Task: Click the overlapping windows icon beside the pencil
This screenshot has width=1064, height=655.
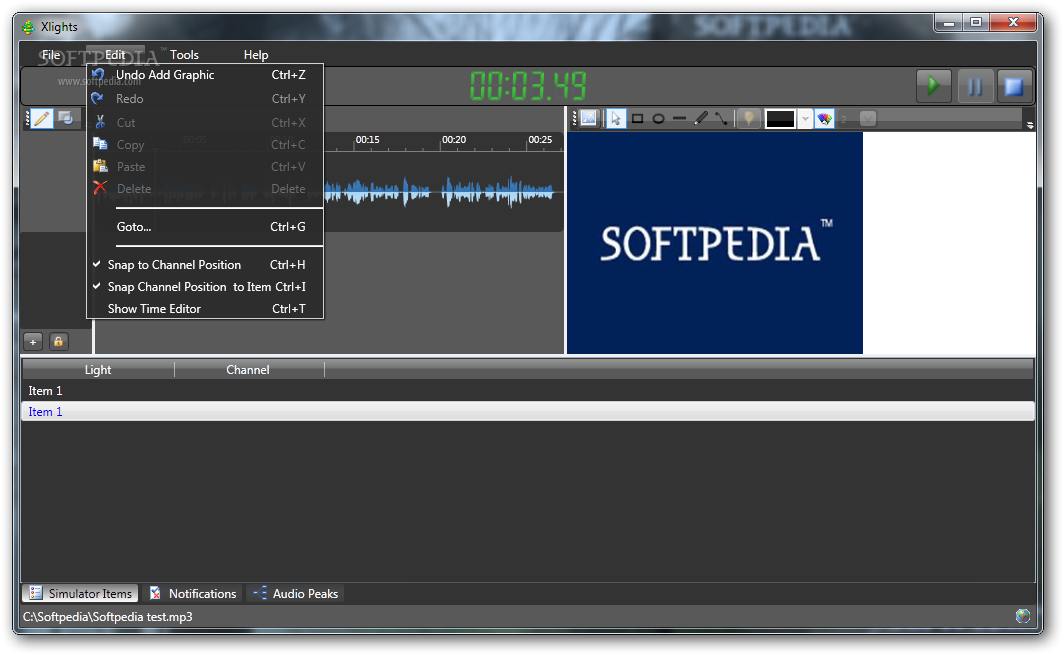Action: point(66,118)
